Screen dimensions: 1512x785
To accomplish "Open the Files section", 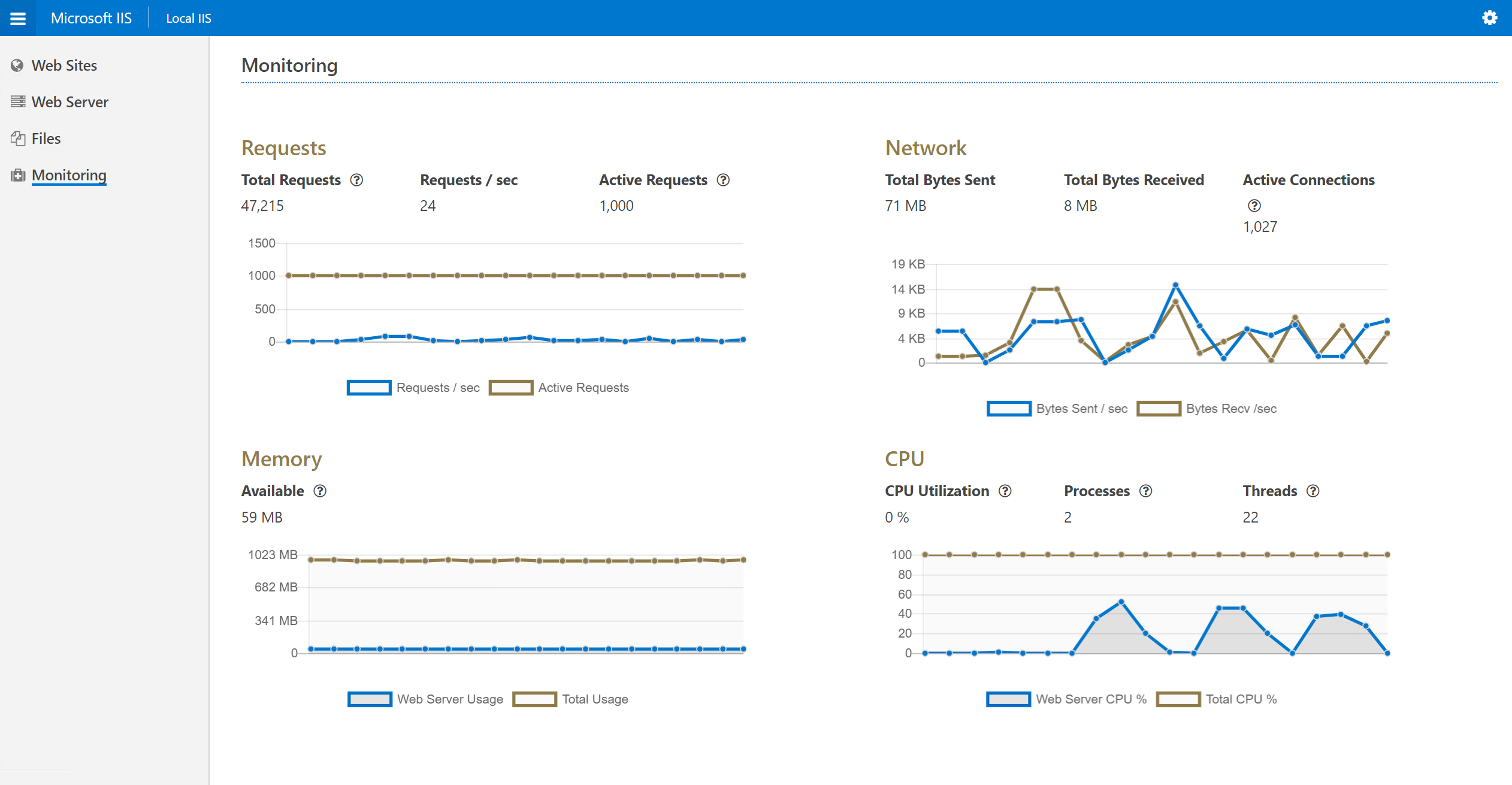I will (46, 138).
